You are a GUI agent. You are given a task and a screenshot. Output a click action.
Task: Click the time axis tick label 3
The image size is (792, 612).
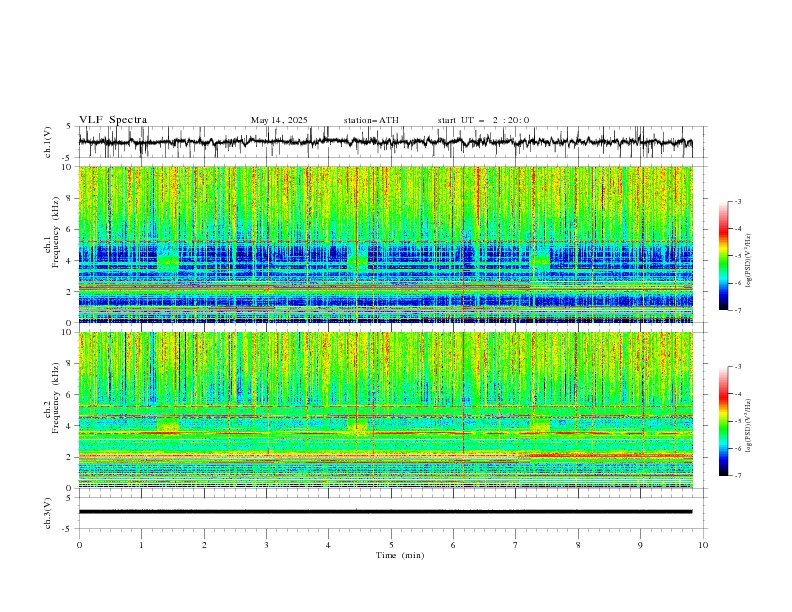[x=267, y=545]
